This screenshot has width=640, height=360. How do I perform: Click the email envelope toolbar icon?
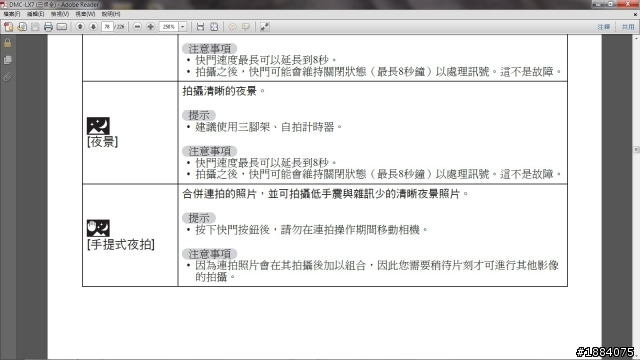tap(62, 27)
